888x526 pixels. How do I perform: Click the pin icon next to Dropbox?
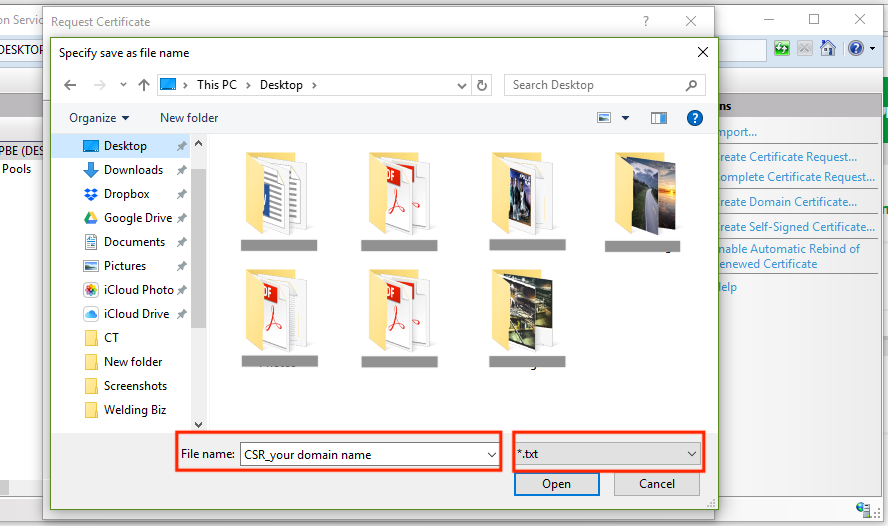pyautogui.click(x=181, y=194)
